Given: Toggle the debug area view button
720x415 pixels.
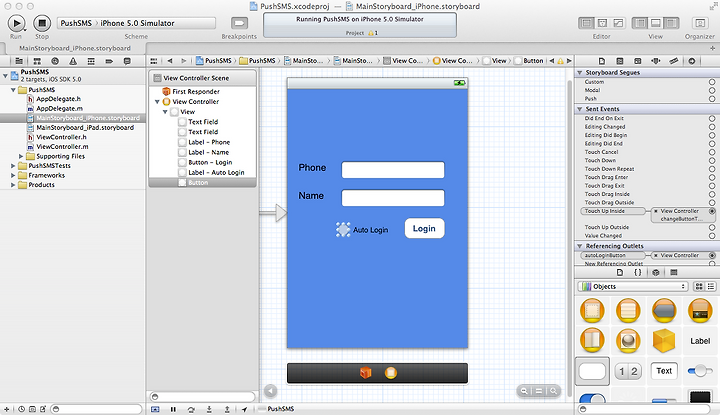Looking at the screenshot, I should [x=656, y=23].
